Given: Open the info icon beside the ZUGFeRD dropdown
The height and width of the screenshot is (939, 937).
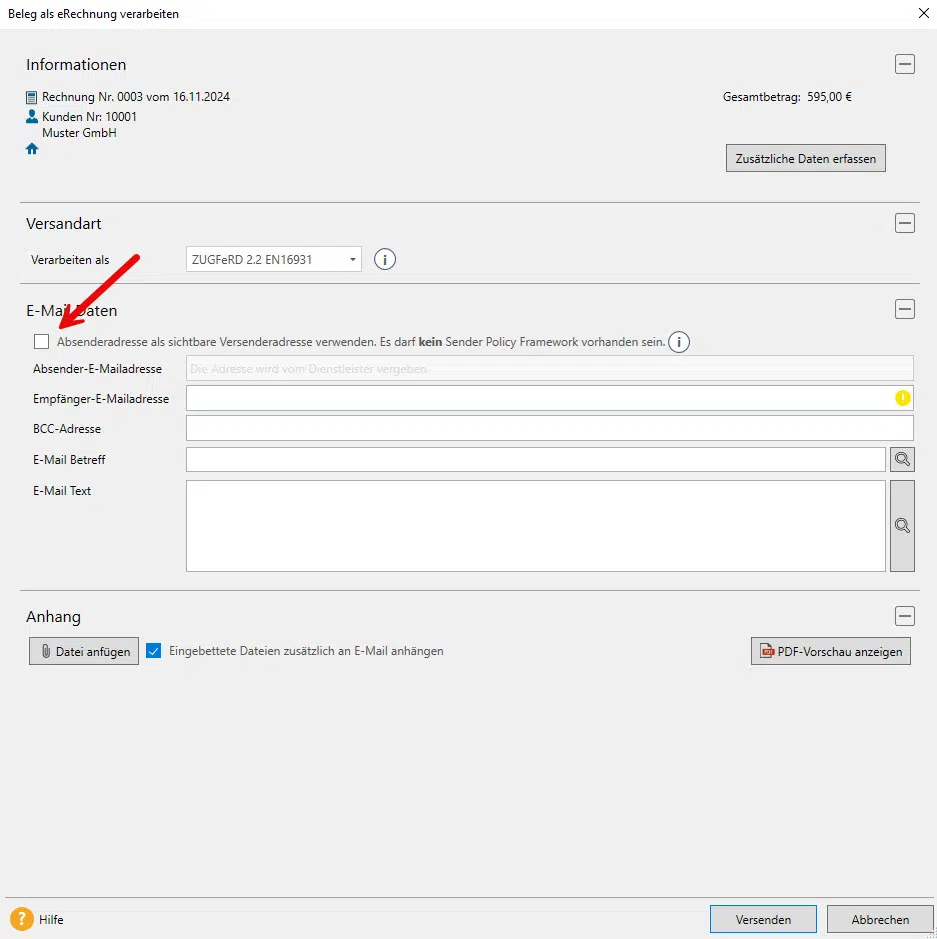Looking at the screenshot, I should tap(385, 259).
